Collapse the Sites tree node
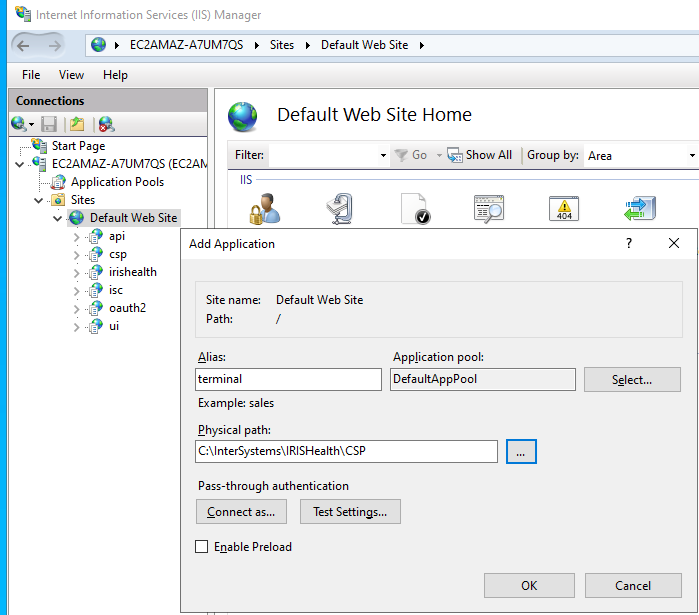 point(39,200)
